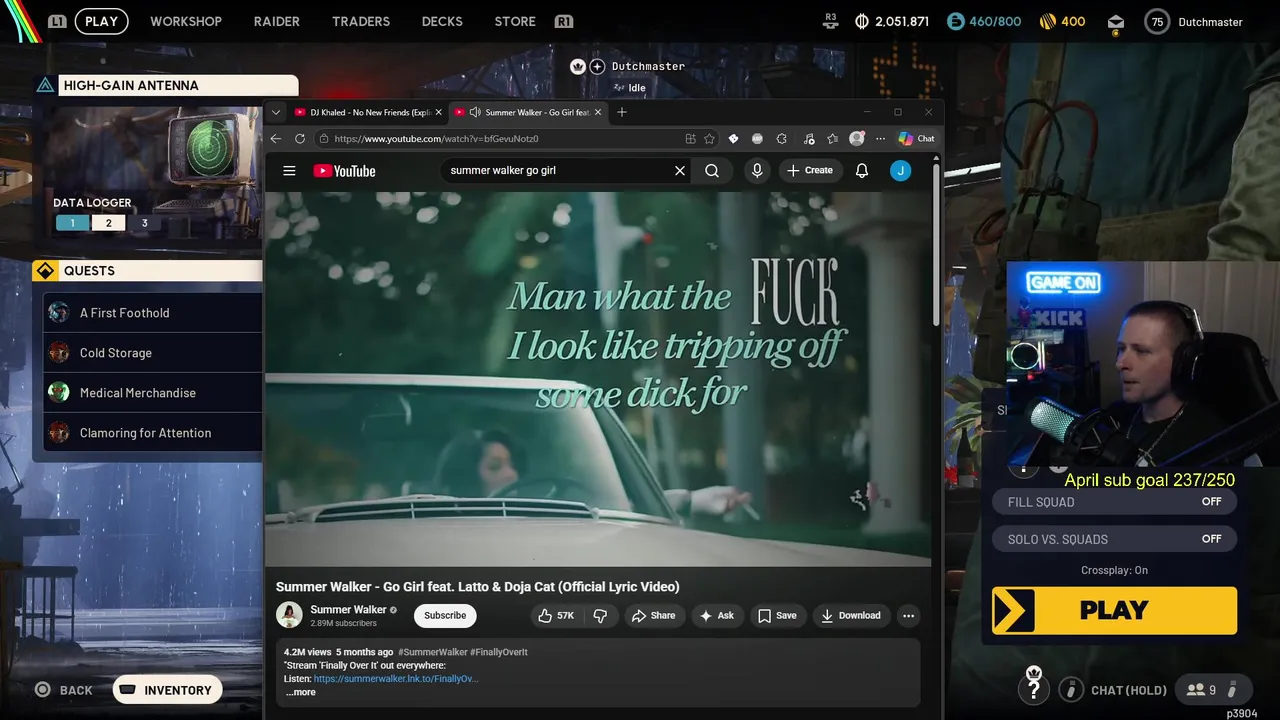The width and height of the screenshot is (1280, 720).
Task: Open the Copilot Chat button in browser
Action: click(x=916, y=139)
